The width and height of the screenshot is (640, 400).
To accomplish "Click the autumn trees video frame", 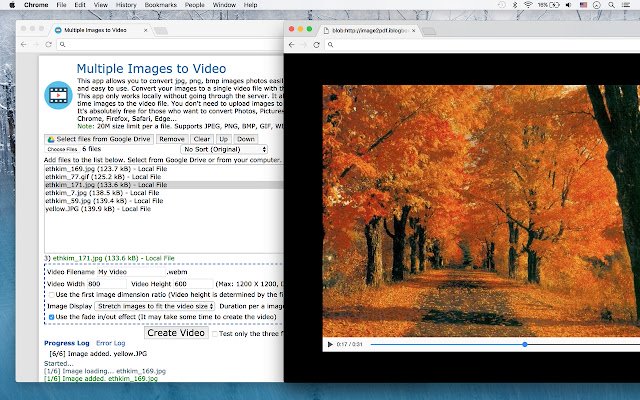I will tap(481, 211).
